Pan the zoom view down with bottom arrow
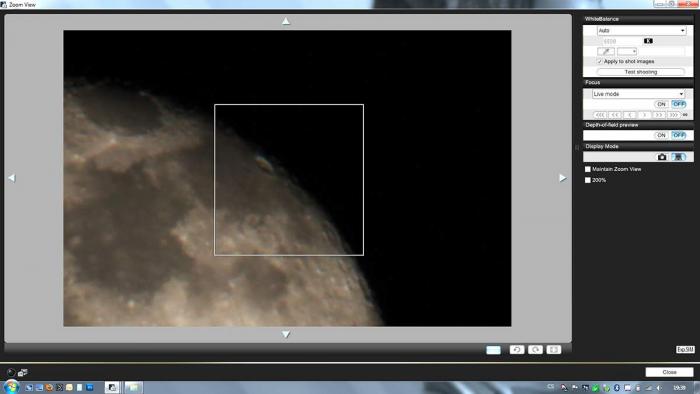700x394 pixels. point(286,334)
